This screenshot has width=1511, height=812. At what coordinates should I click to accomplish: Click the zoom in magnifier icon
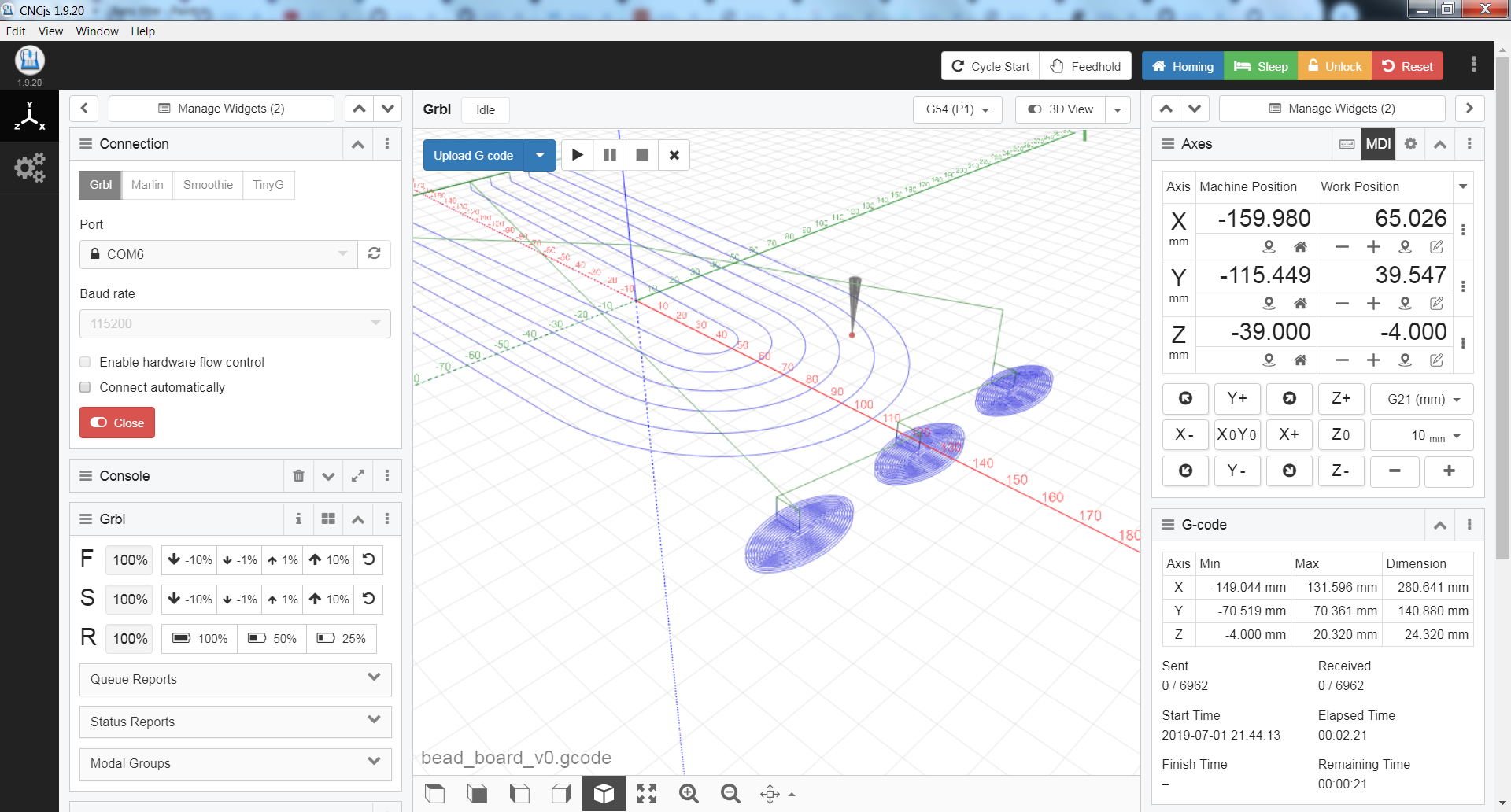pyautogui.click(x=689, y=794)
